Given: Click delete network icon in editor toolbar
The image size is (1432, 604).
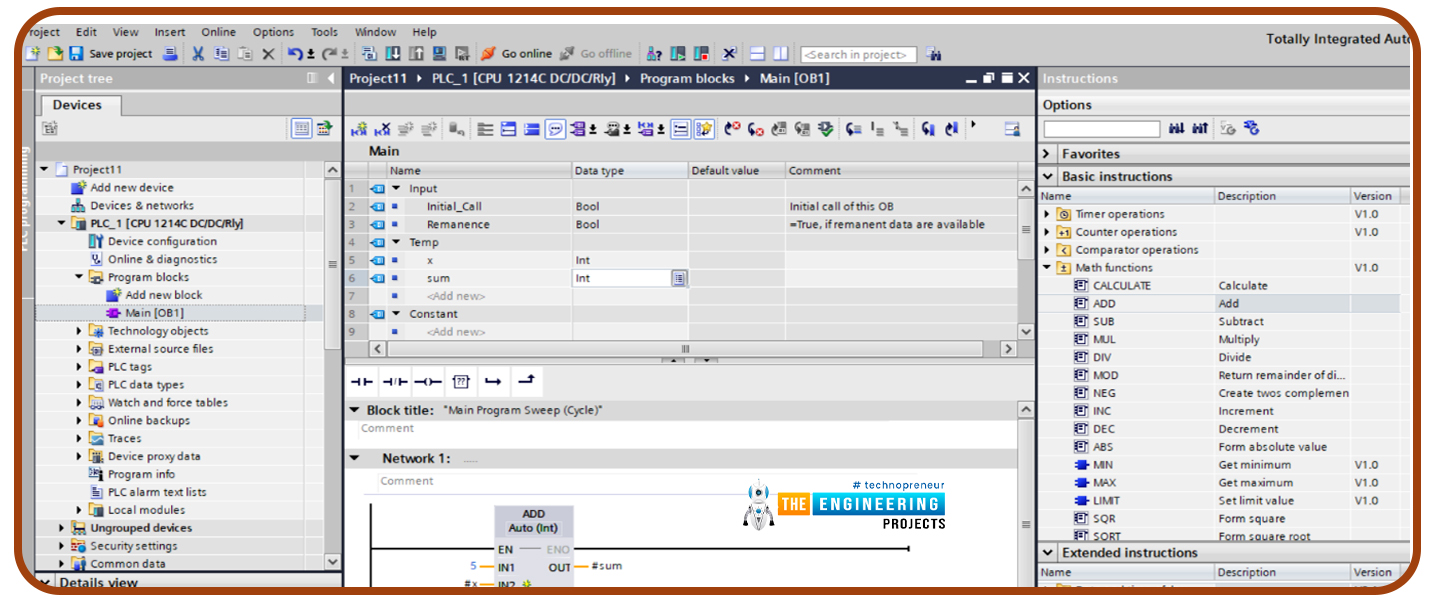Looking at the screenshot, I should [383, 129].
